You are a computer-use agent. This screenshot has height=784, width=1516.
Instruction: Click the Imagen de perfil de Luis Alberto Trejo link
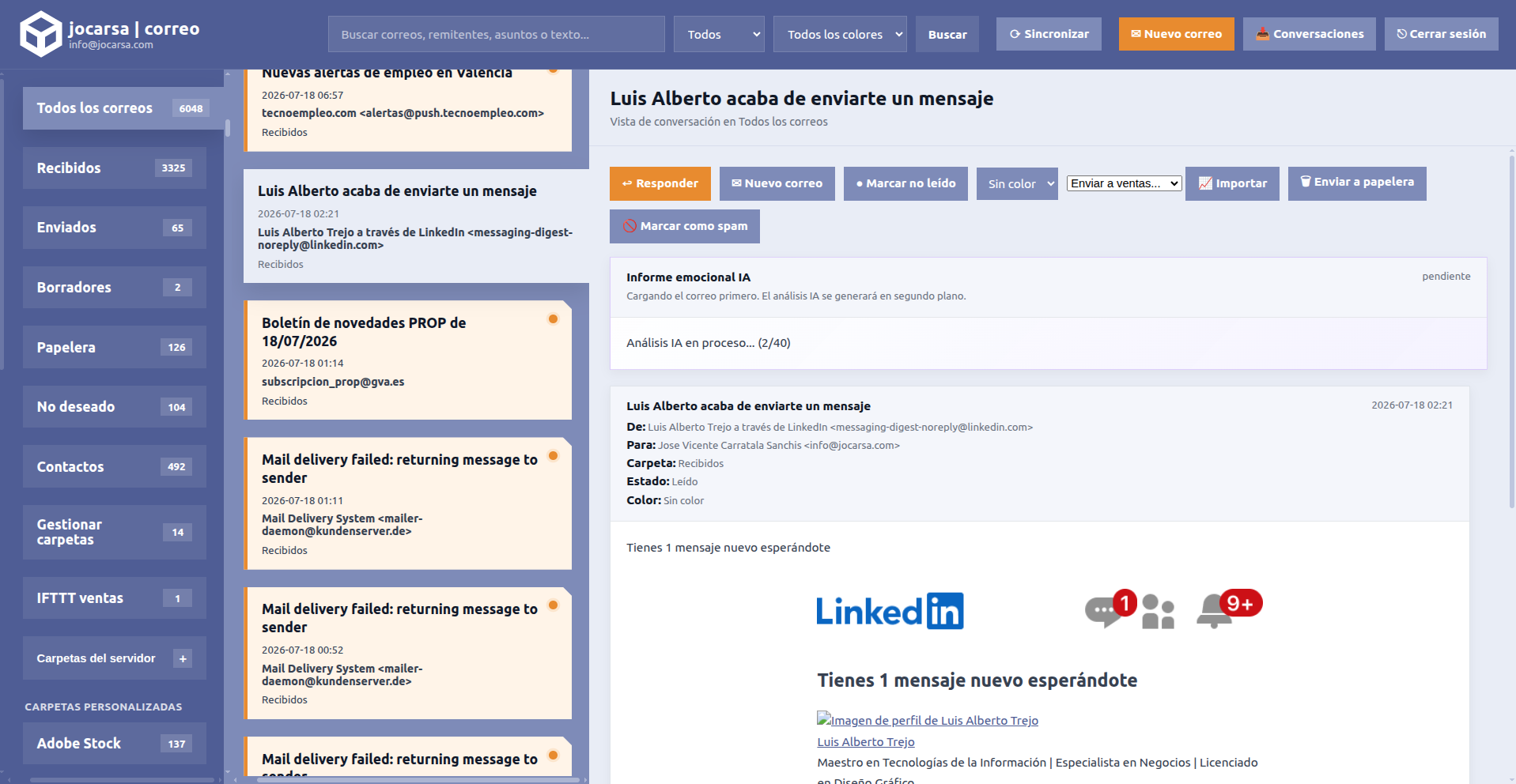click(x=928, y=720)
